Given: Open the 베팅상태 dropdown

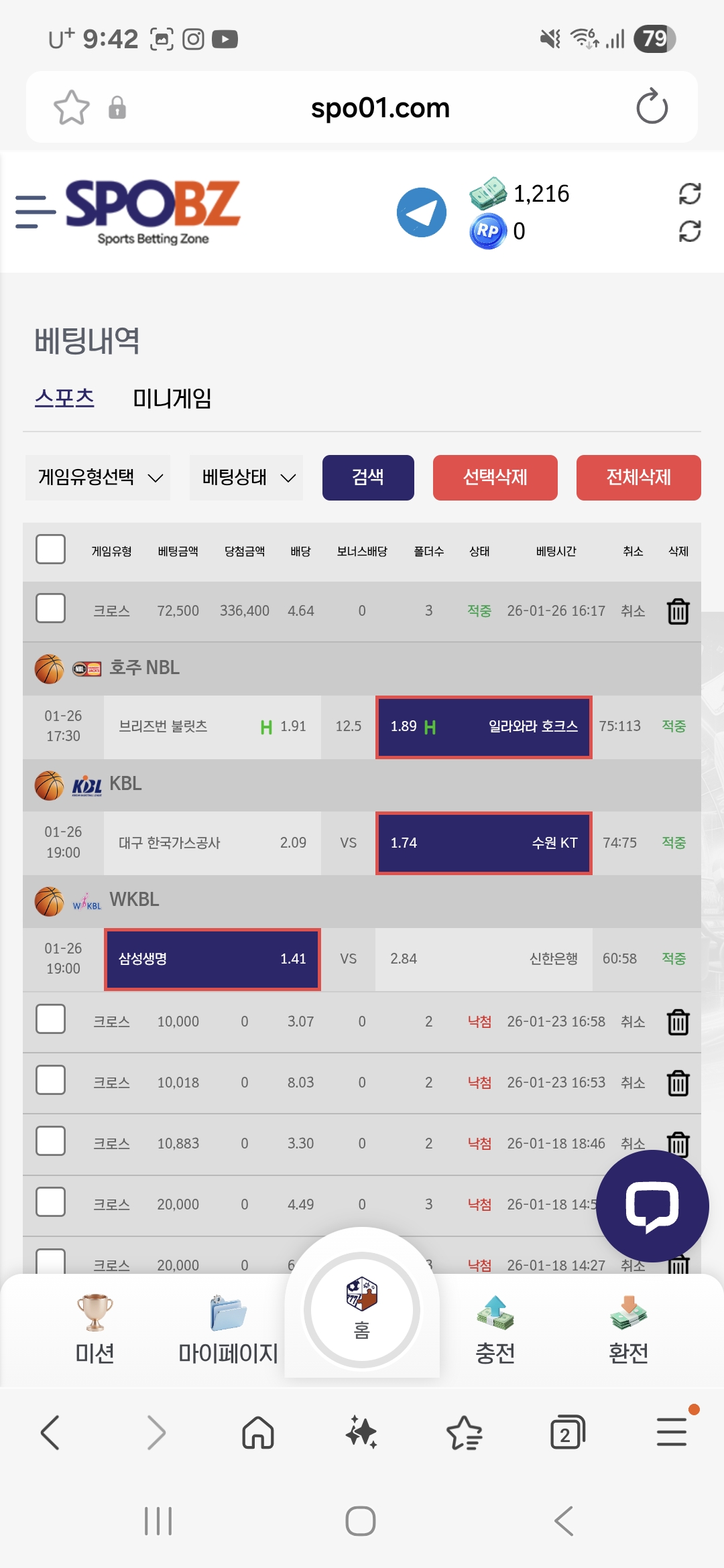Looking at the screenshot, I should [x=246, y=477].
